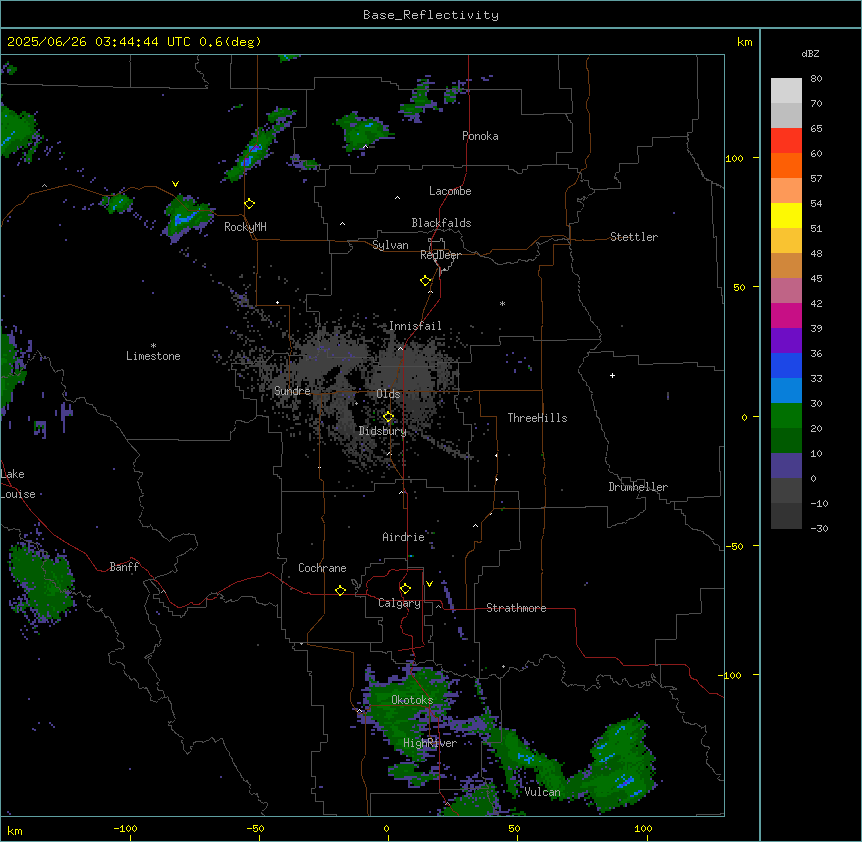The height and width of the screenshot is (842, 862).
Task: Click the Blackfalds label
Action: pyautogui.click(x=441, y=223)
